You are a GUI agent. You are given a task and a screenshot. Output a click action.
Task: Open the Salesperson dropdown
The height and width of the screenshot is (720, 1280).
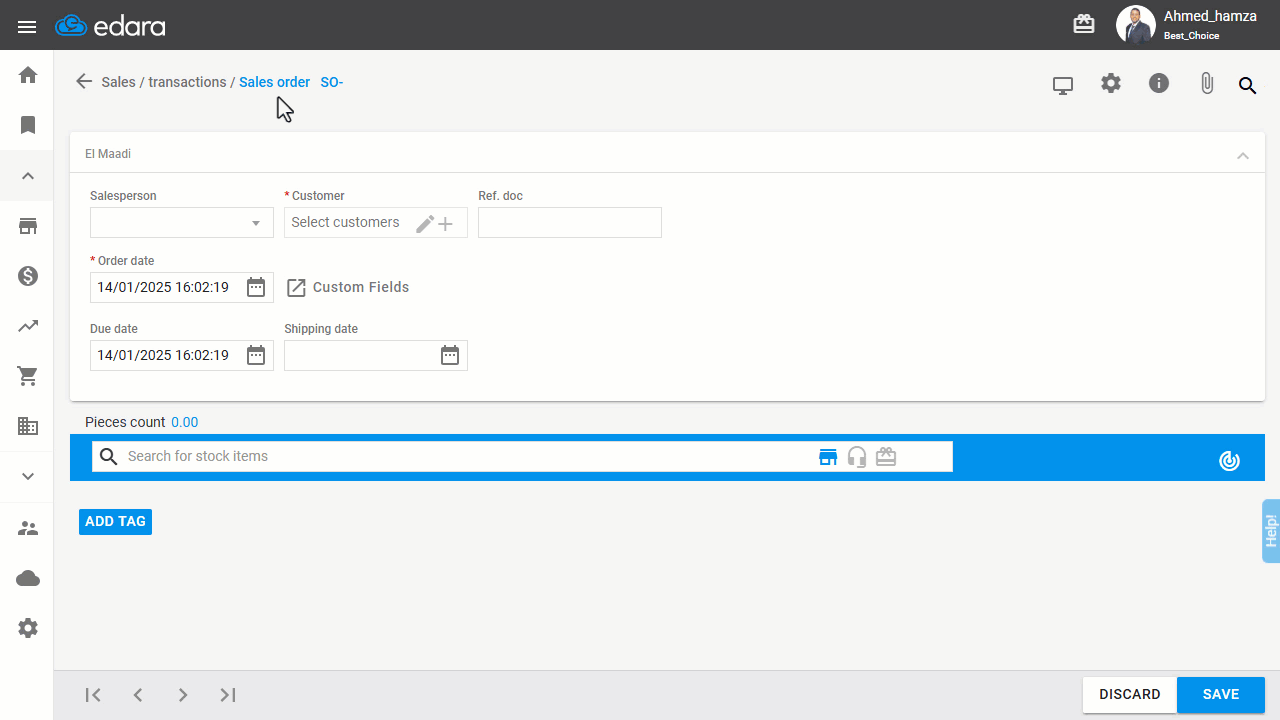(x=182, y=222)
